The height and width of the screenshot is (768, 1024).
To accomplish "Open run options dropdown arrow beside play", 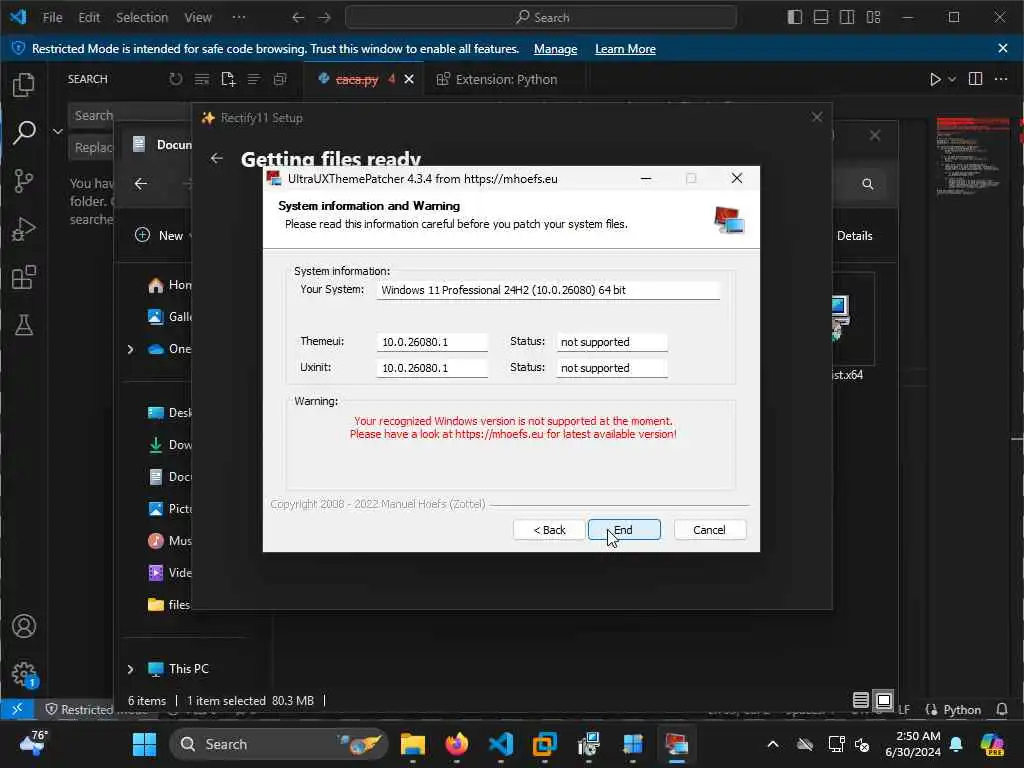I will pos(952,79).
